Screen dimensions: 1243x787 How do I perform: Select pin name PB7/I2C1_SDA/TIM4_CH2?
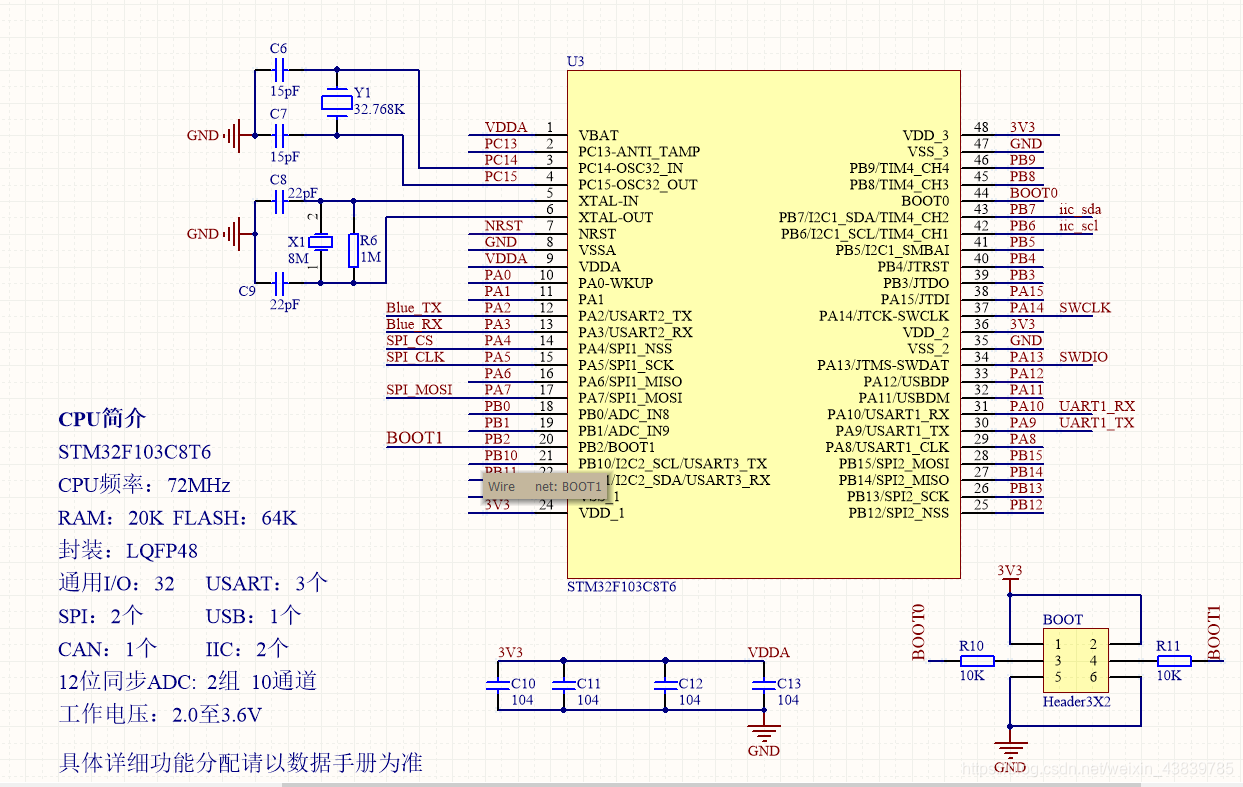(864, 218)
